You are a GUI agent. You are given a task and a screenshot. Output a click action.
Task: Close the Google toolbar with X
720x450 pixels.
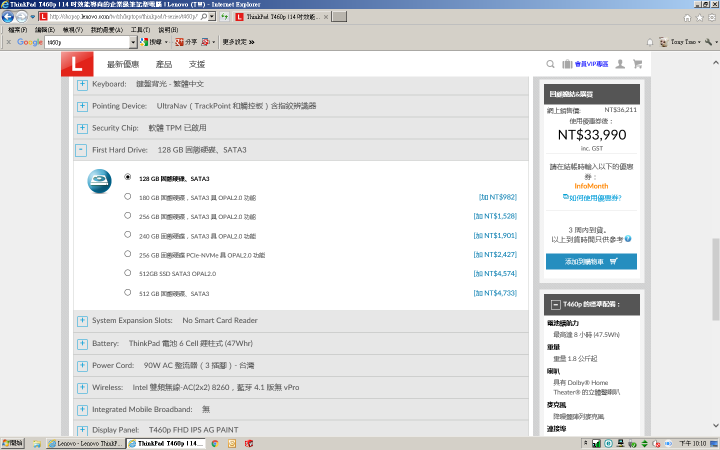coord(8,42)
